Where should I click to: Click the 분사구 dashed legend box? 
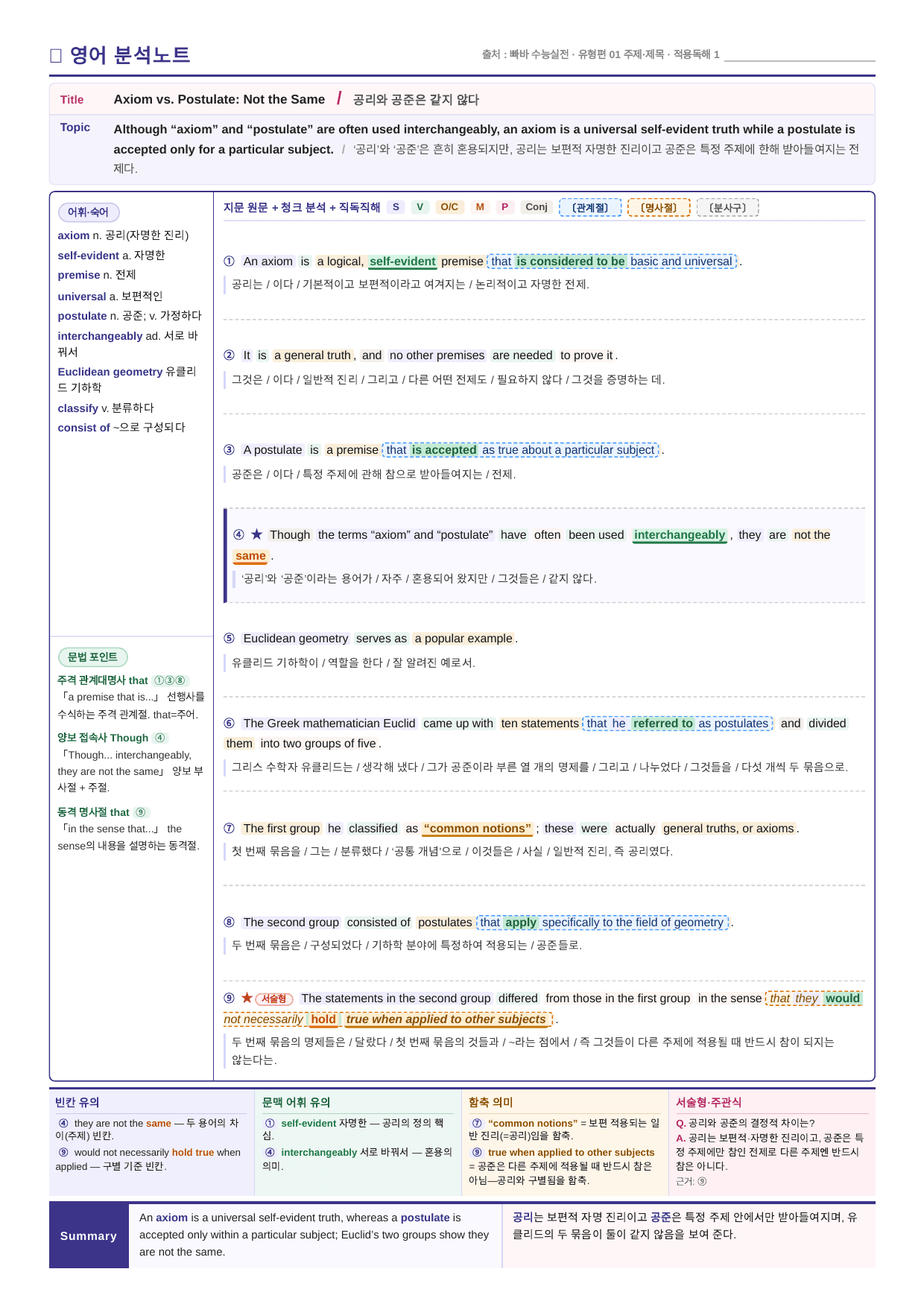pos(727,207)
